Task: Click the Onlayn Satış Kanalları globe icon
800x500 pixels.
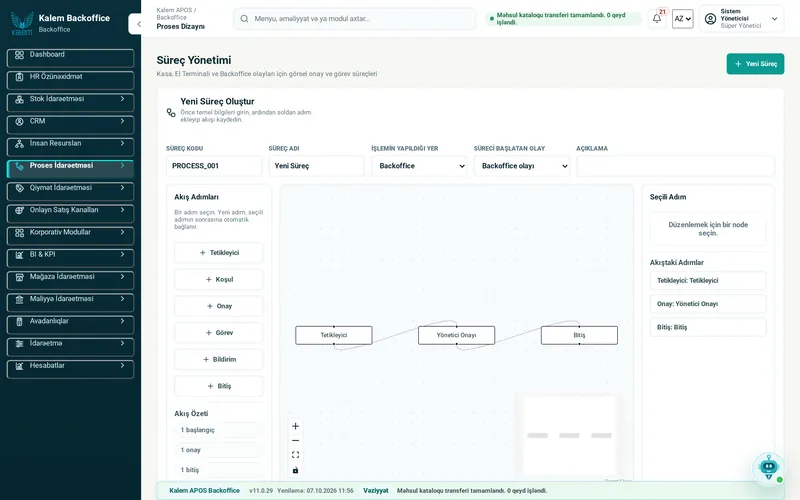Action: pyautogui.click(x=19, y=210)
